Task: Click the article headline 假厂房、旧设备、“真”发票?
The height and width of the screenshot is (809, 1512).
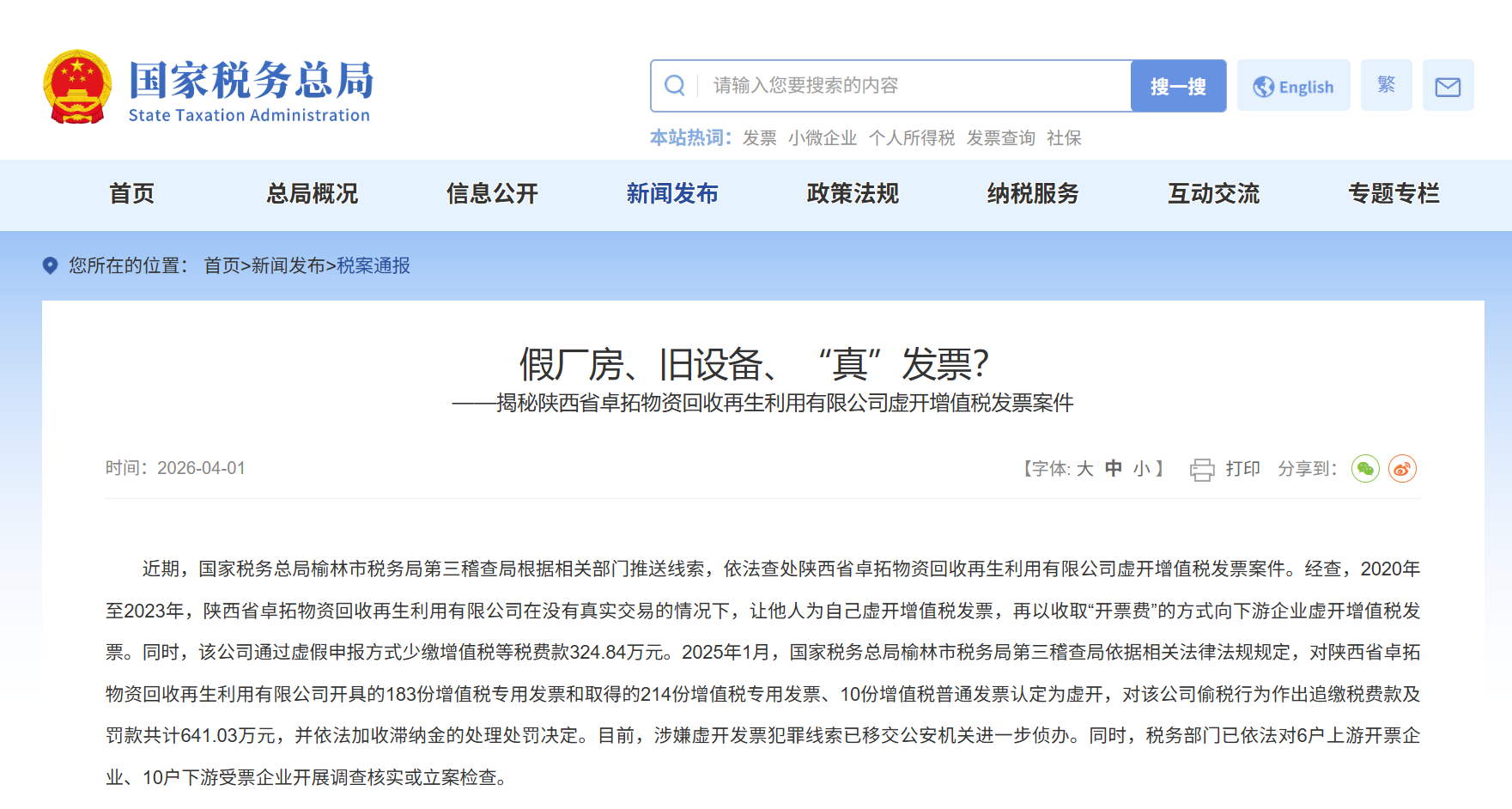Action: coord(755,364)
